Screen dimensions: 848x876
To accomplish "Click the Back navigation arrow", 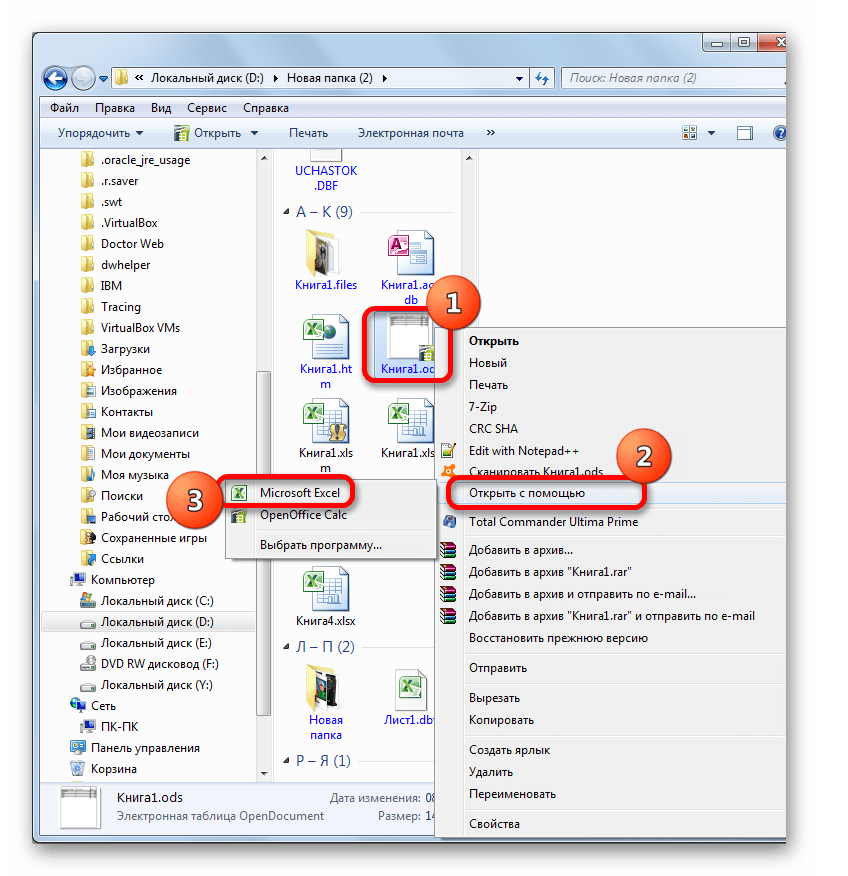I will 55,78.
